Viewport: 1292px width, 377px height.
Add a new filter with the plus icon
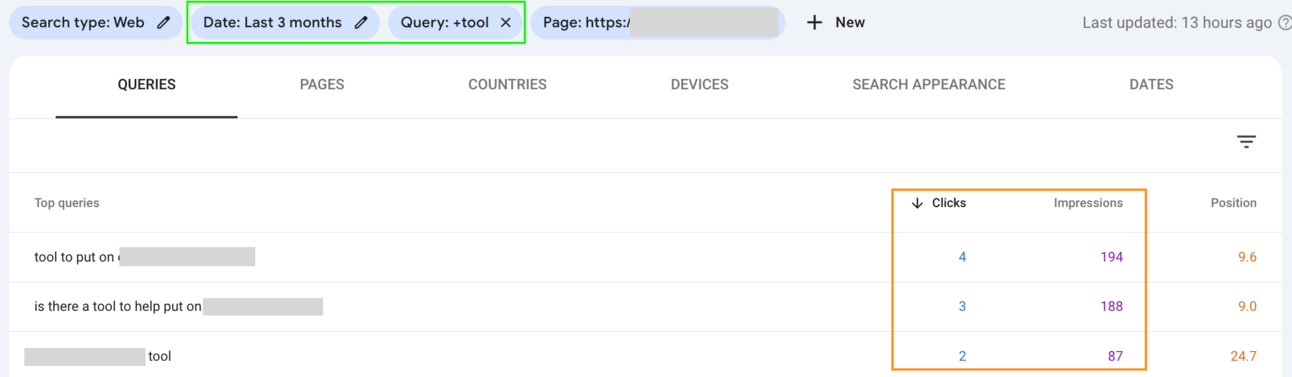tap(814, 22)
